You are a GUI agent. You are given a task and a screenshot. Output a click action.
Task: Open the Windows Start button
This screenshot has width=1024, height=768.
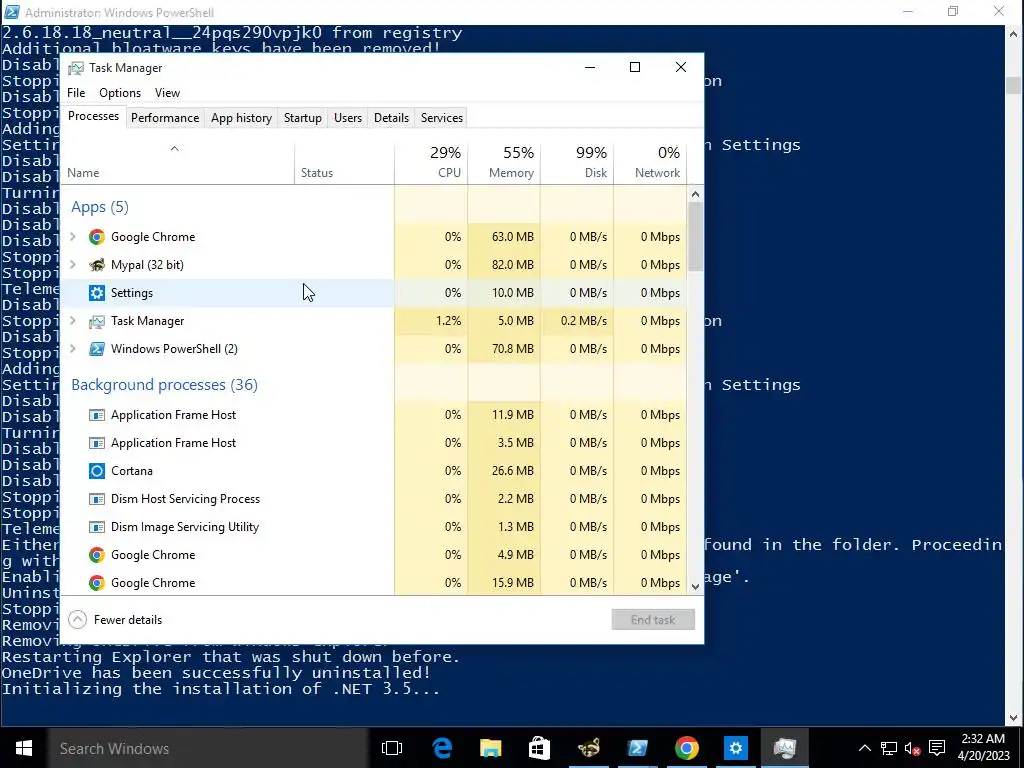point(24,748)
